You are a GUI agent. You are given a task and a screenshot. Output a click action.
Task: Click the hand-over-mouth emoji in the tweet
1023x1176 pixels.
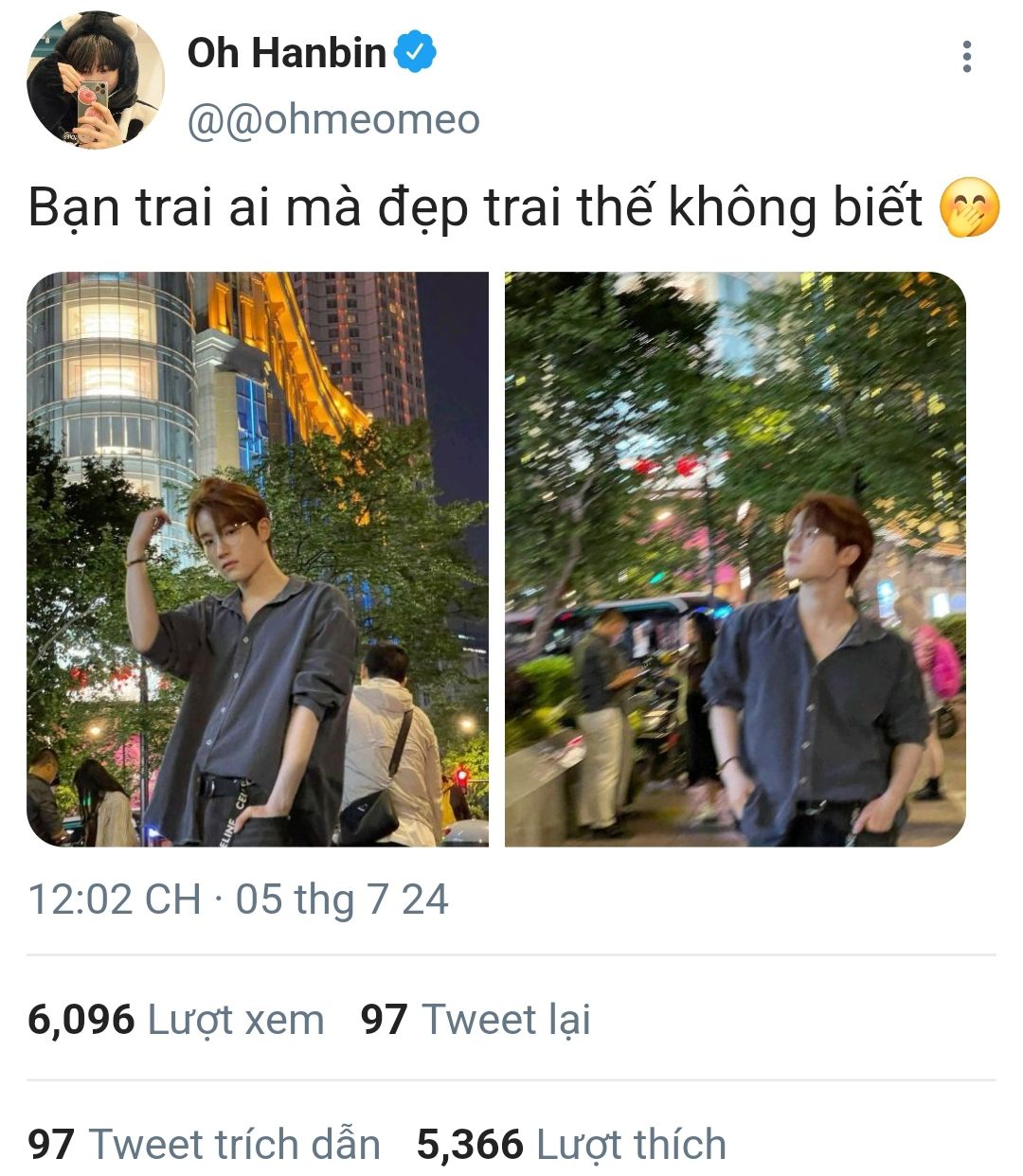coord(969,209)
